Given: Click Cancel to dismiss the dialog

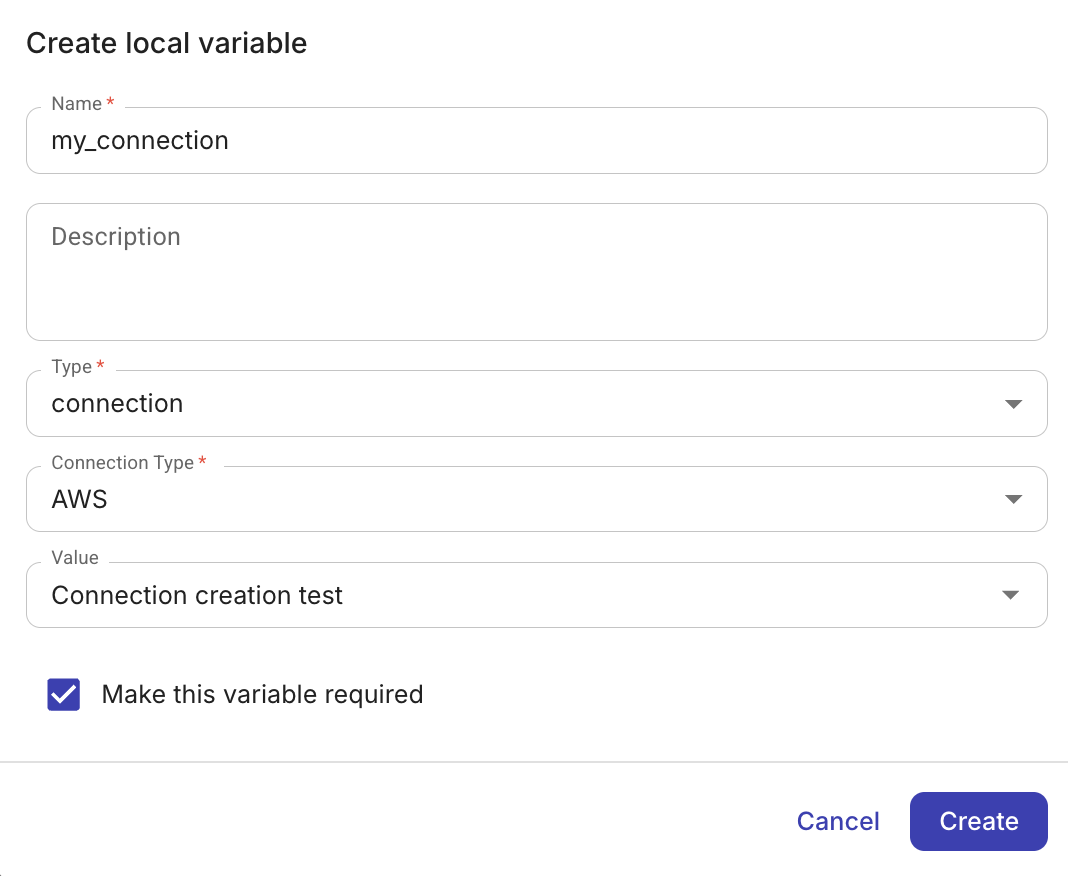Looking at the screenshot, I should [838, 821].
